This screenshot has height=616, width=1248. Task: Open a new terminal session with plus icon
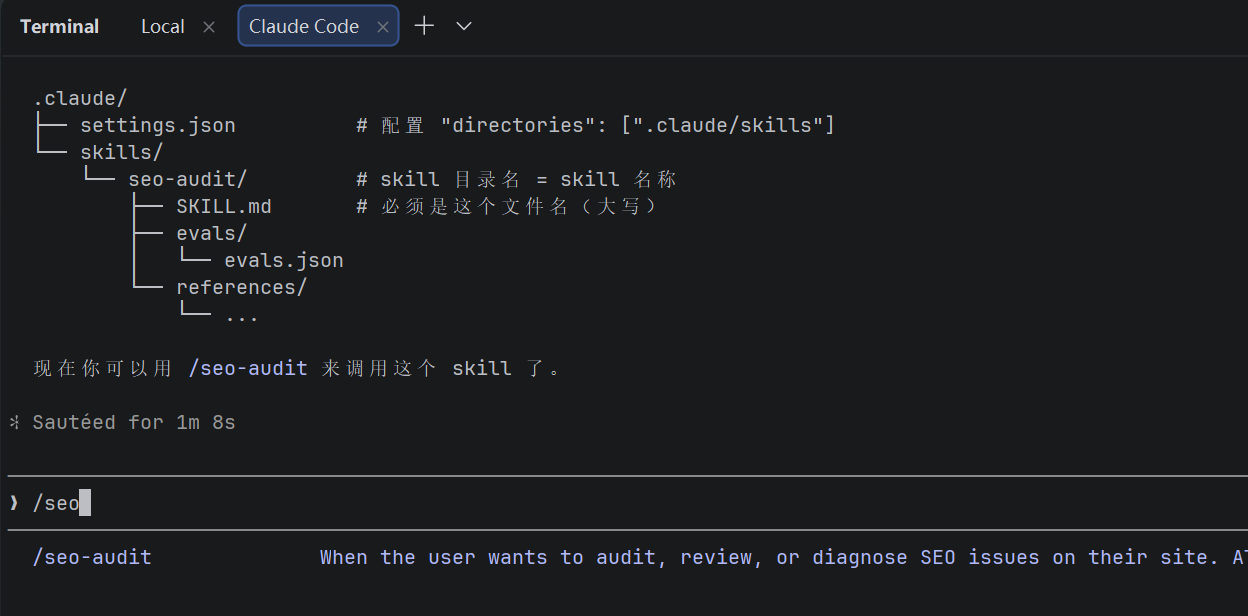tap(424, 26)
